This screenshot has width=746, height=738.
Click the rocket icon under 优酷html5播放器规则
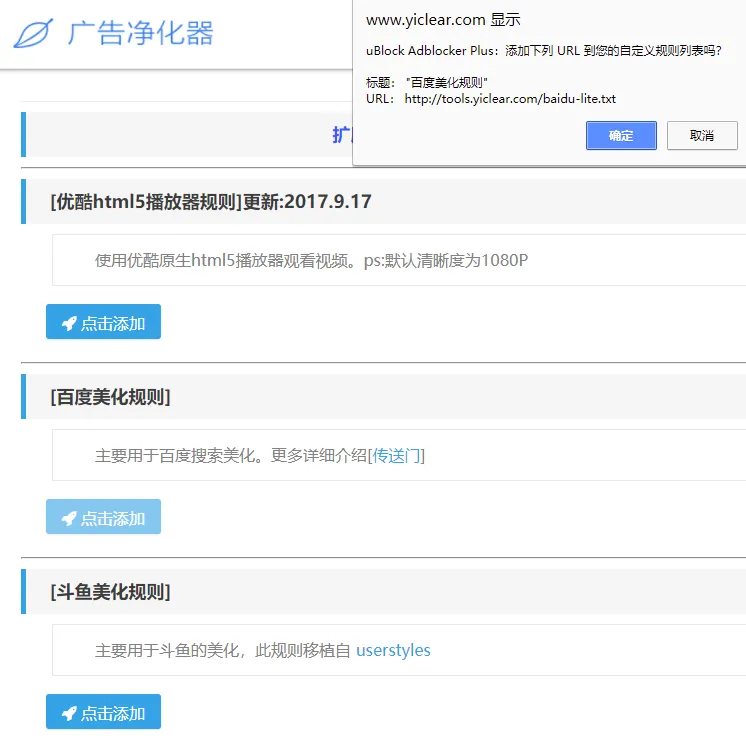click(x=69, y=324)
